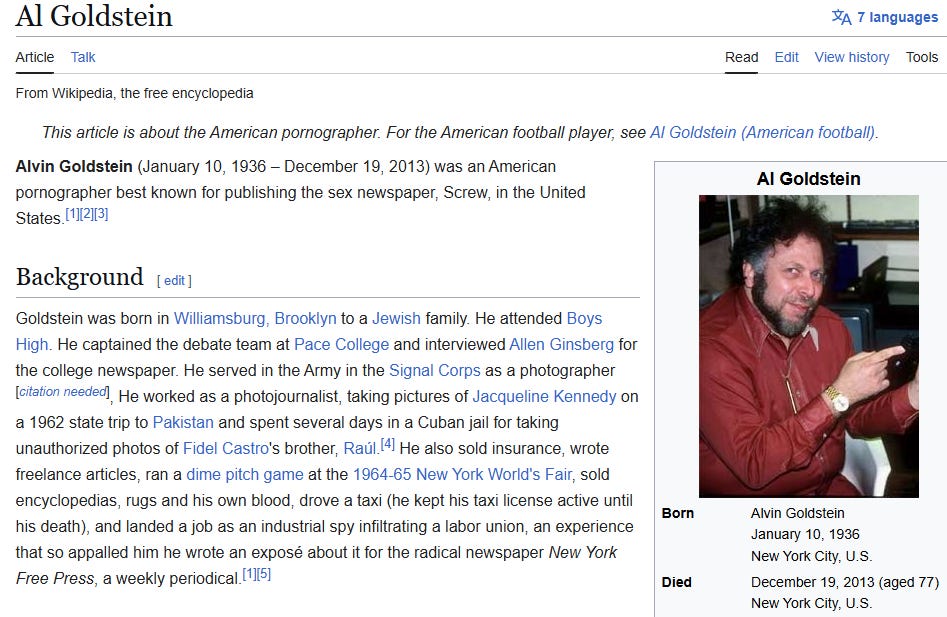Click the infobox title Al Goldstein
The height and width of the screenshot is (617, 947).
coord(809,179)
